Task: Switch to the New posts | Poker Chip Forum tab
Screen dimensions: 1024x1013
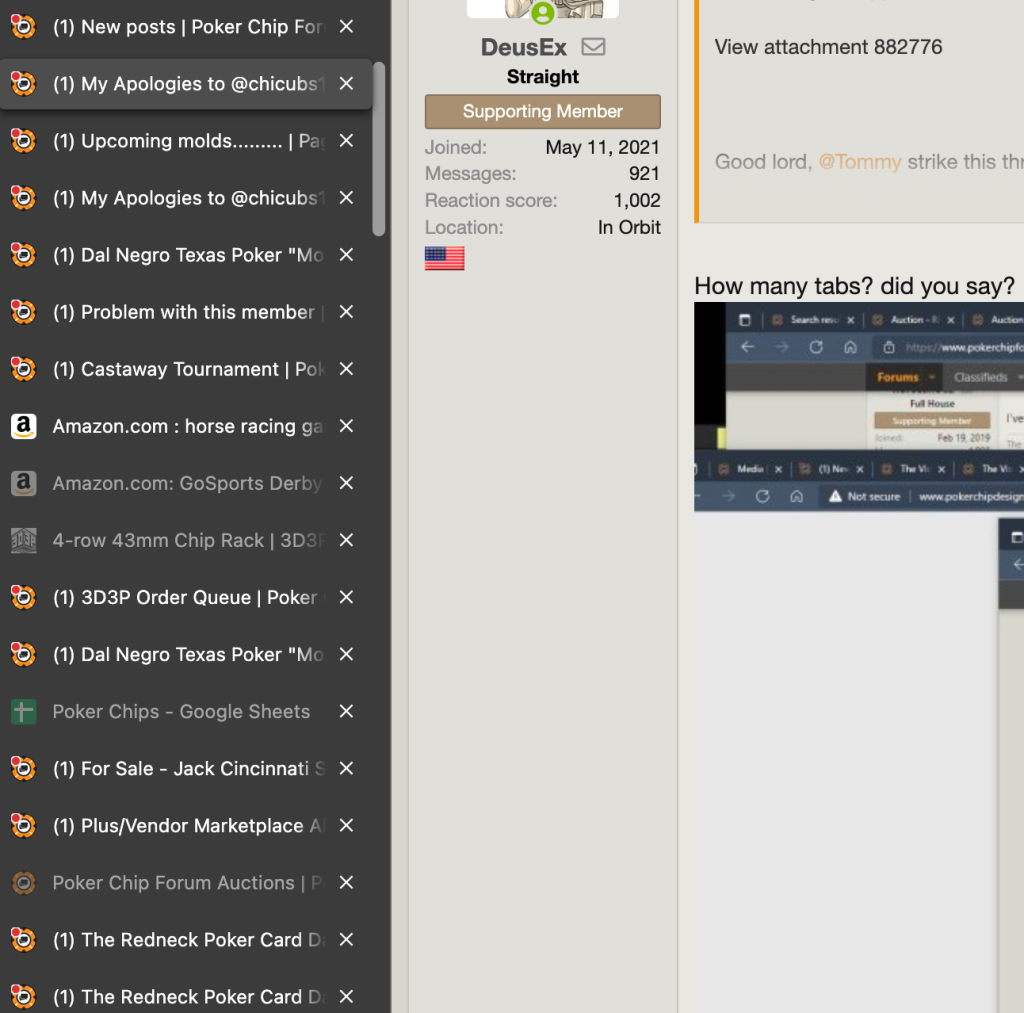Action: click(x=186, y=27)
